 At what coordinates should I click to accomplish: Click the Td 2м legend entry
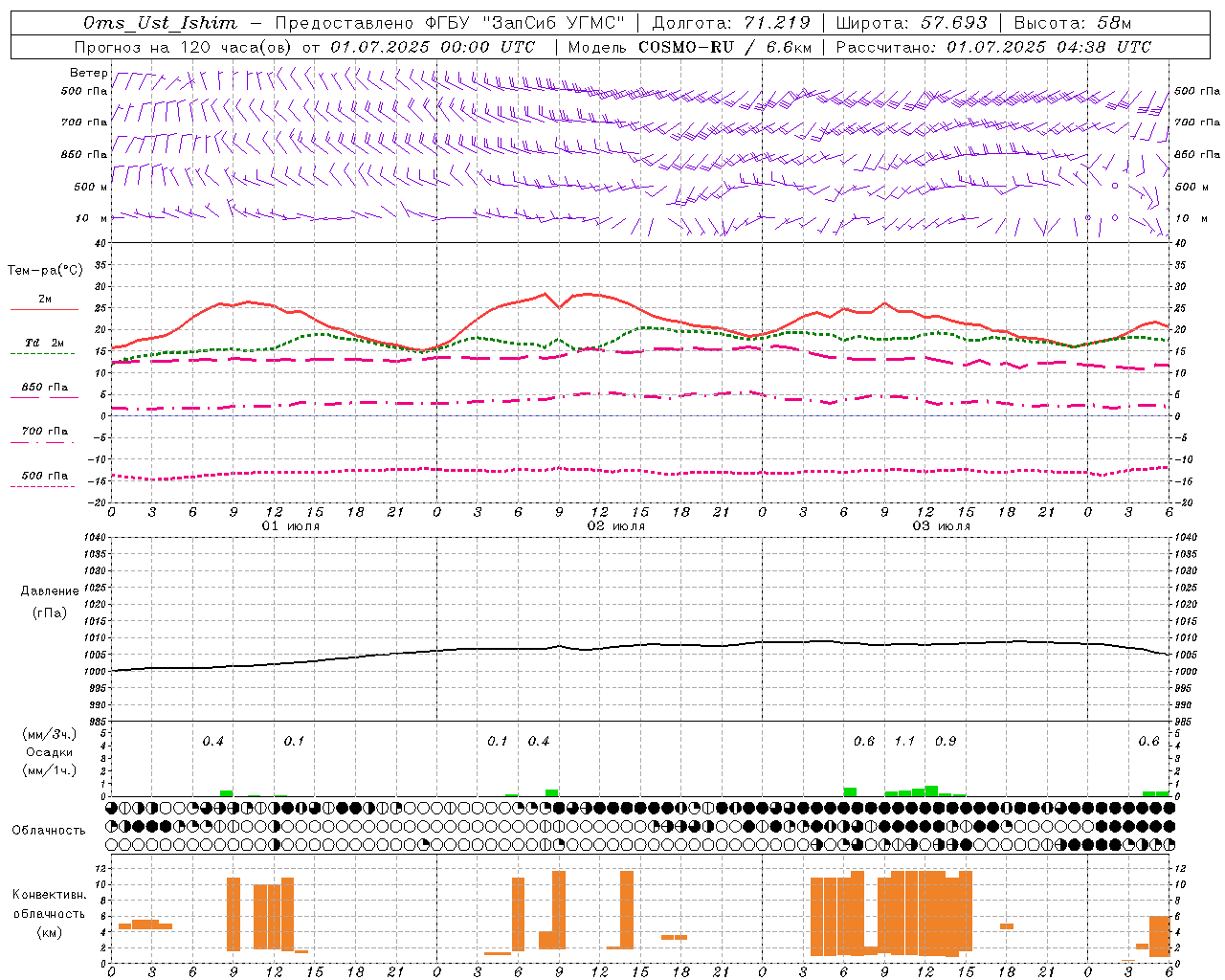[x=44, y=343]
